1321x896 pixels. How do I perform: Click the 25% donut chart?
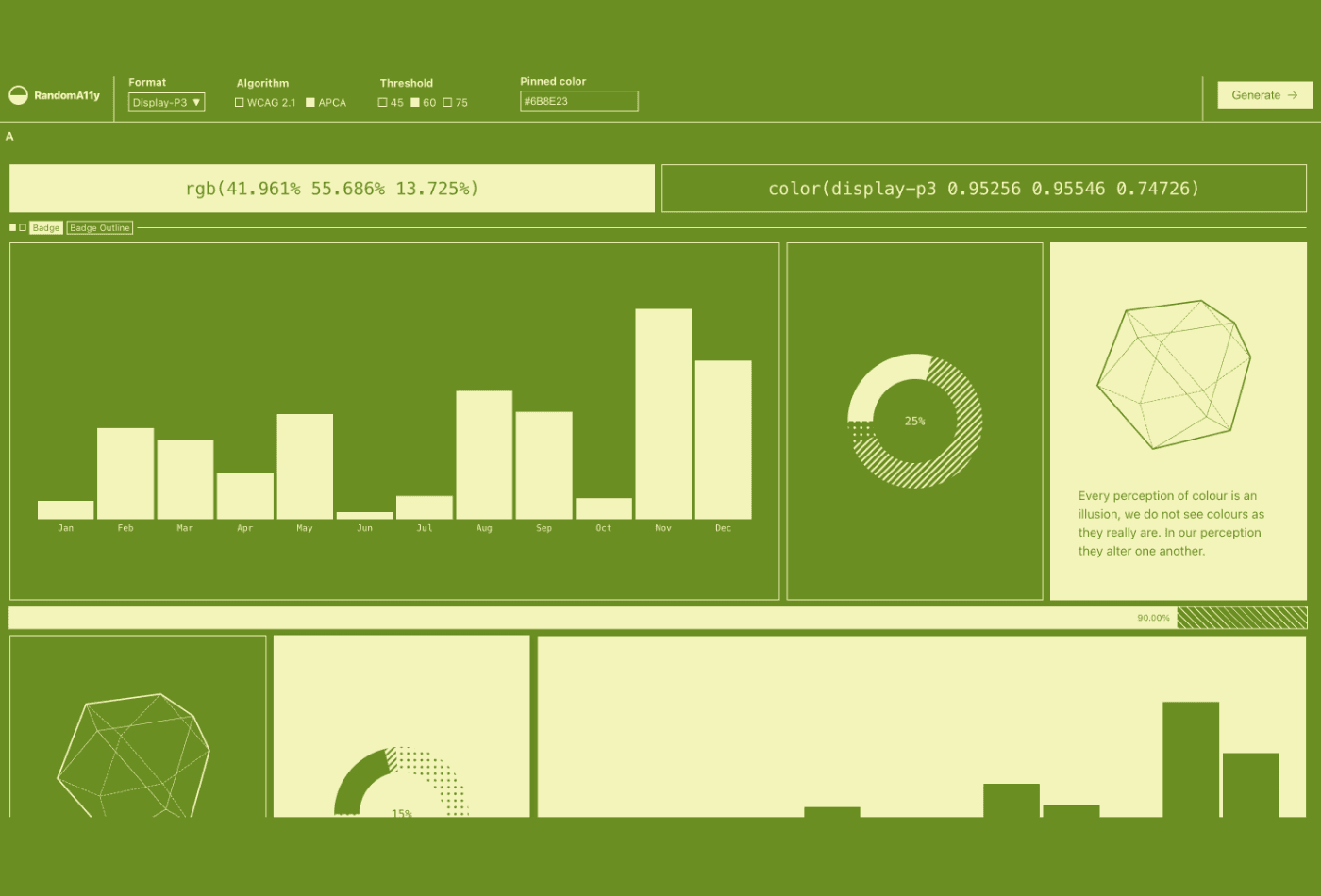(x=914, y=421)
